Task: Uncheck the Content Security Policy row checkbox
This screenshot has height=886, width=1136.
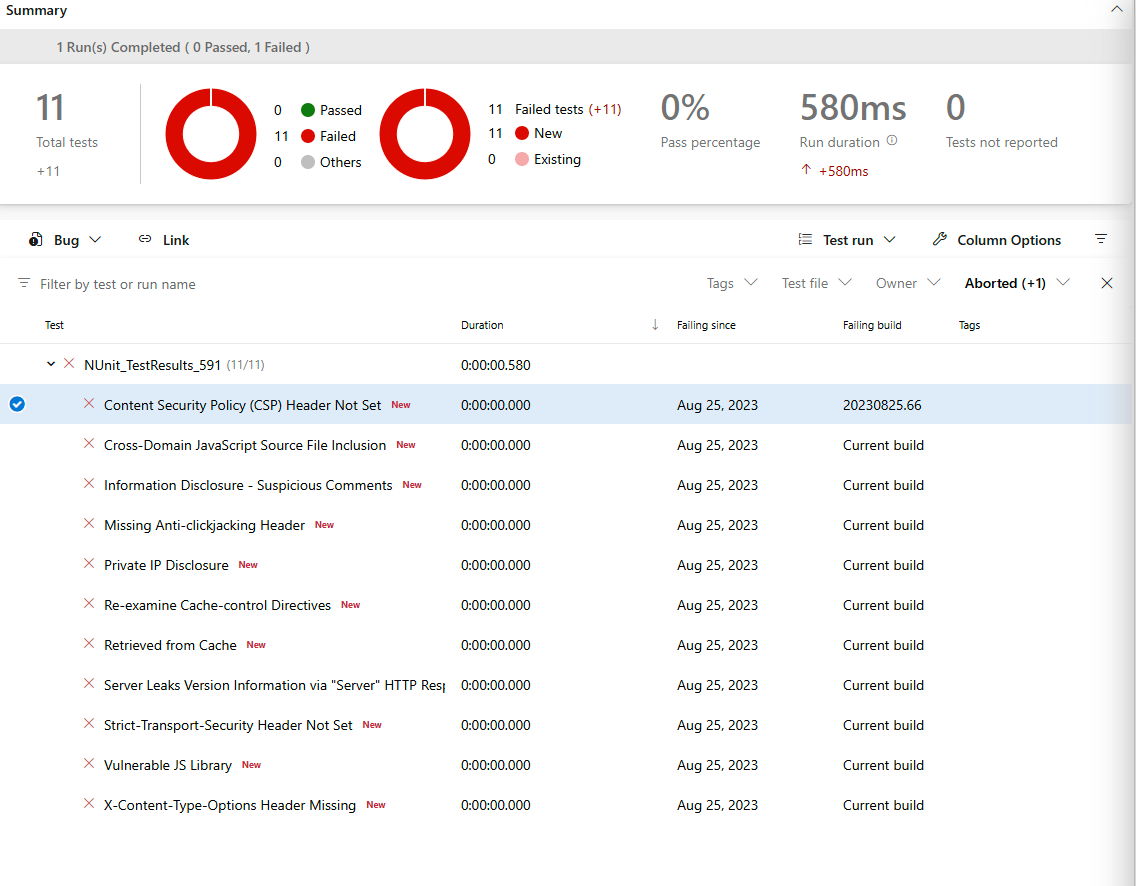Action: (17, 404)
